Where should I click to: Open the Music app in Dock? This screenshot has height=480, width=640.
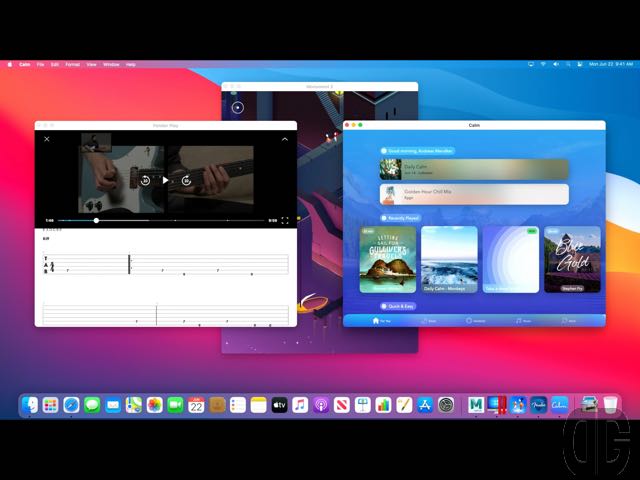(300, 405)
